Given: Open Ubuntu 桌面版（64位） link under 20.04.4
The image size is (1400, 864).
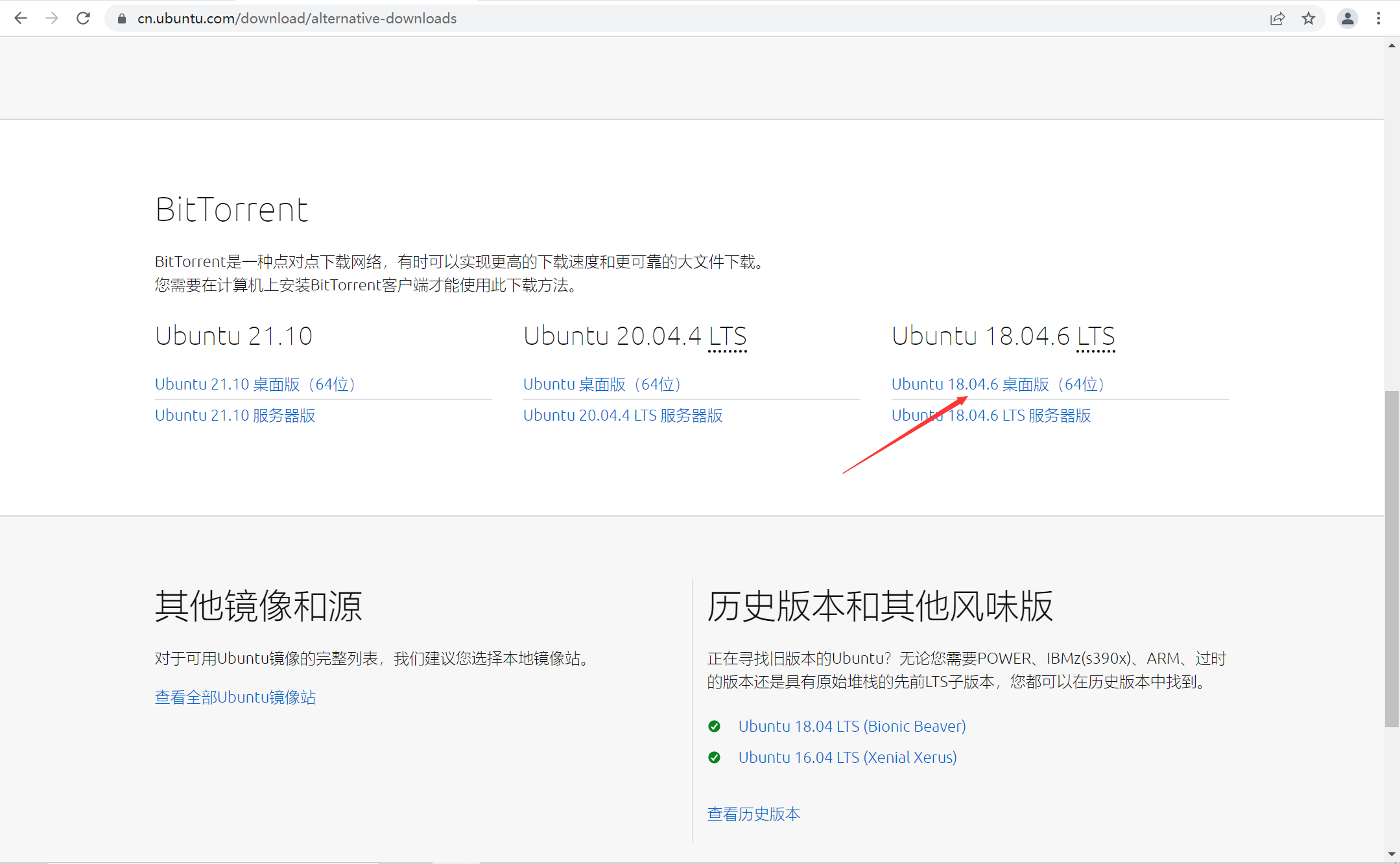Looking at the screenshot, I should 602,384.
